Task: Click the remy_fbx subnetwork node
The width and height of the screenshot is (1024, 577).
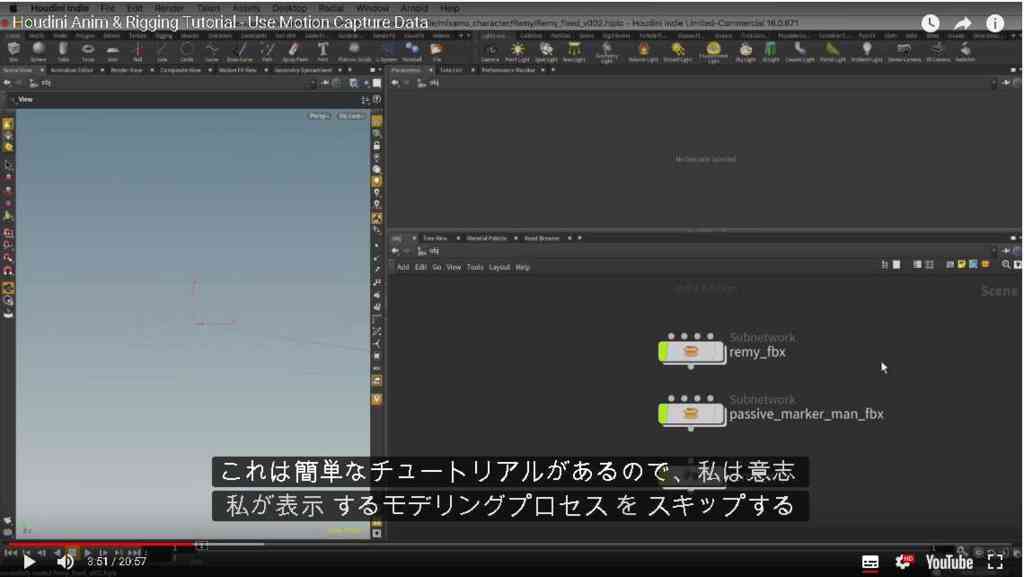Action: pos(691,352)
